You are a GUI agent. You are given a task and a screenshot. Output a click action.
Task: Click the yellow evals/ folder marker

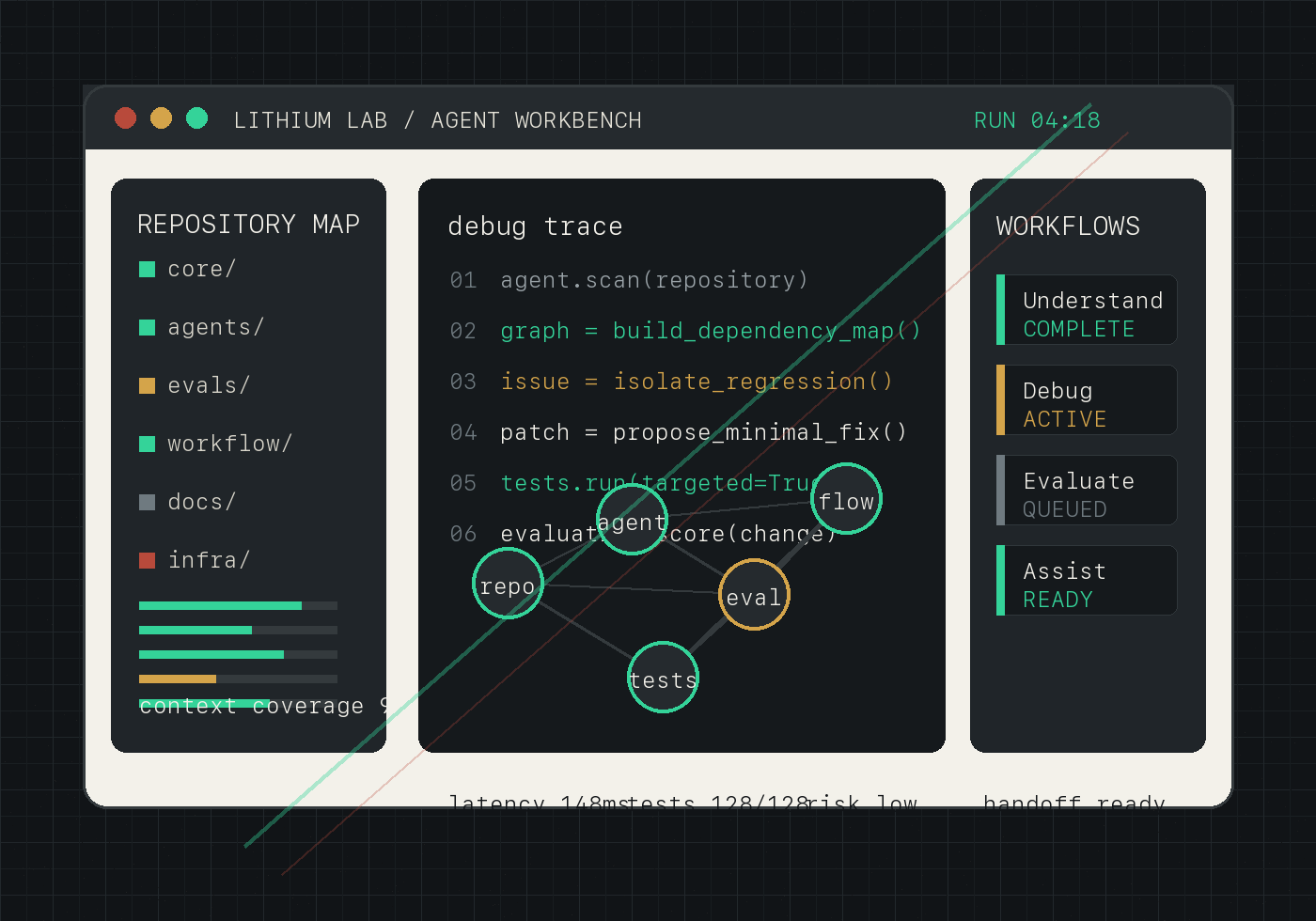[147, 386]
